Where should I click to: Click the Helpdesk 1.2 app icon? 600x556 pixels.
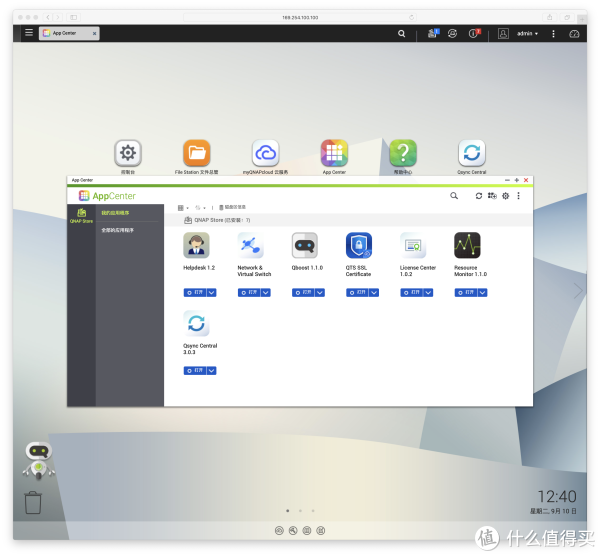[x=196, y=245]
